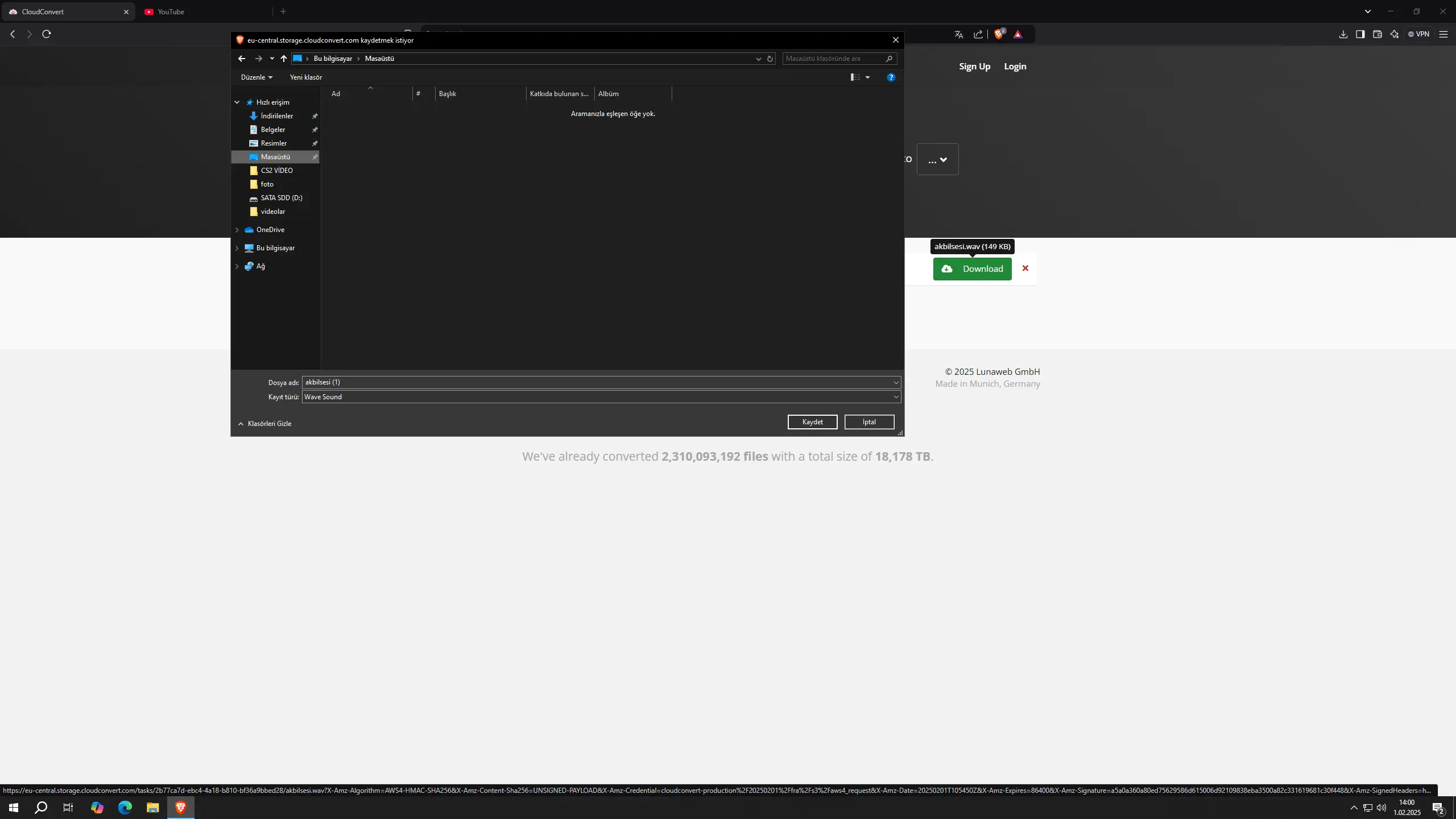Expand Bu bilgisayar tree node

[x=237, y=248]
